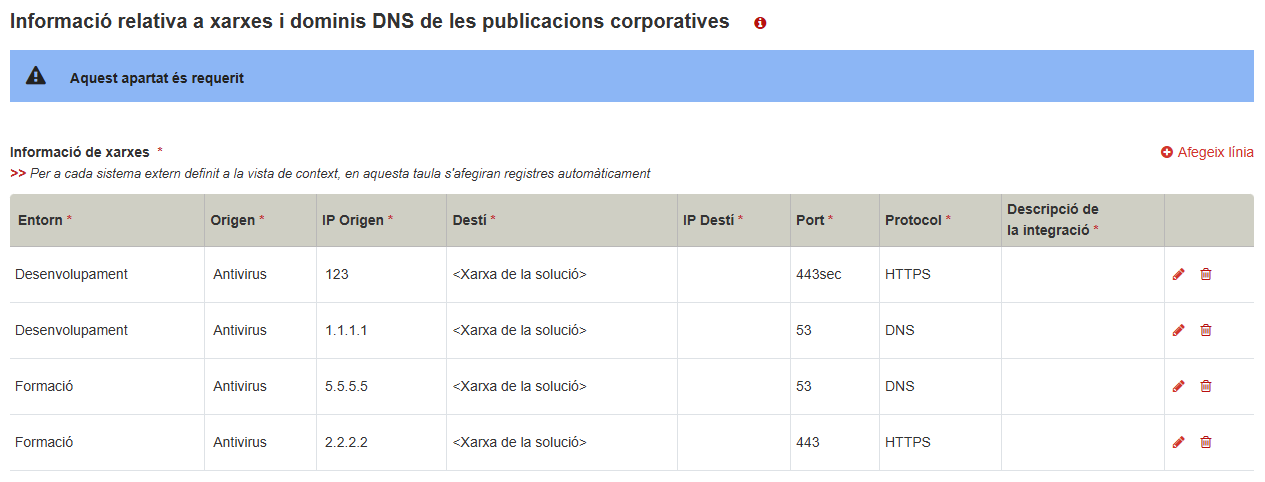Viewport: 1265px width, 482px height.
Task: Click port 443 in the 2.2.2.2 row
Action: click(x=808, y=442)
